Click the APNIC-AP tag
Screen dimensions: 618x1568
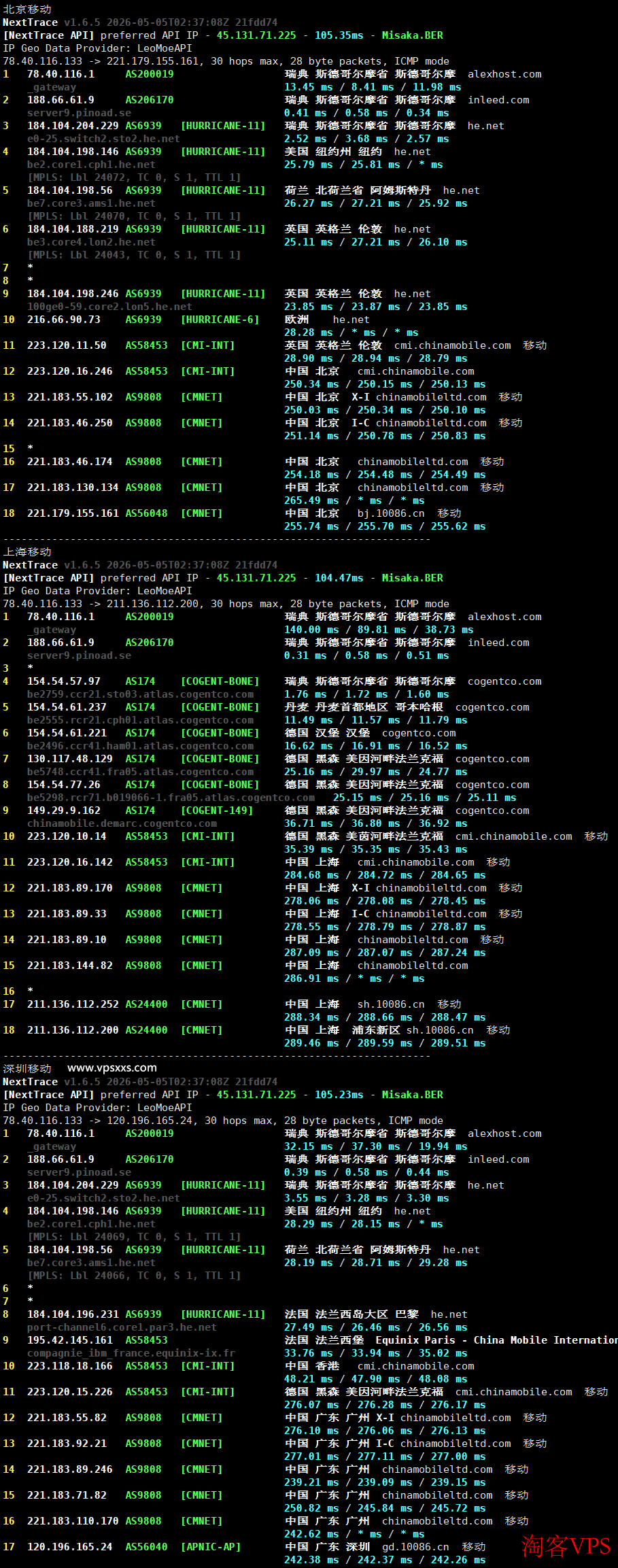coord(211,1547)
